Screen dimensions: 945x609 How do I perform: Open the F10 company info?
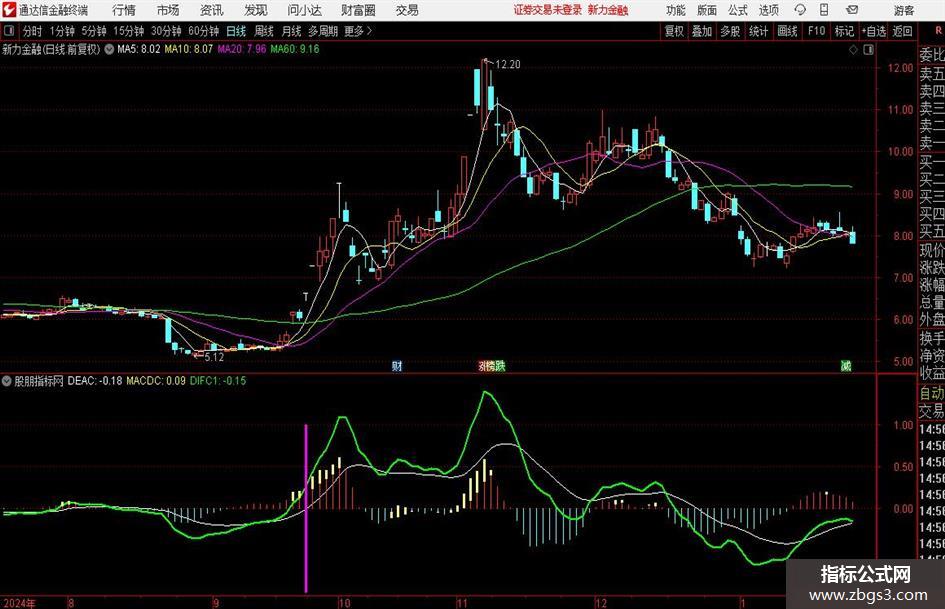pos(816,31)
